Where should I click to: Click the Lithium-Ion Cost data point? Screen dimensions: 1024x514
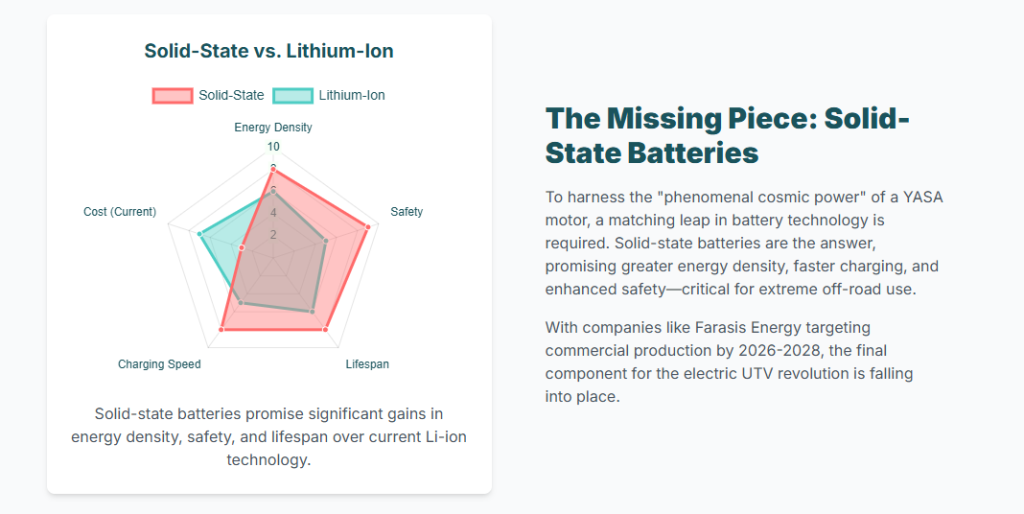click(199, 234)
